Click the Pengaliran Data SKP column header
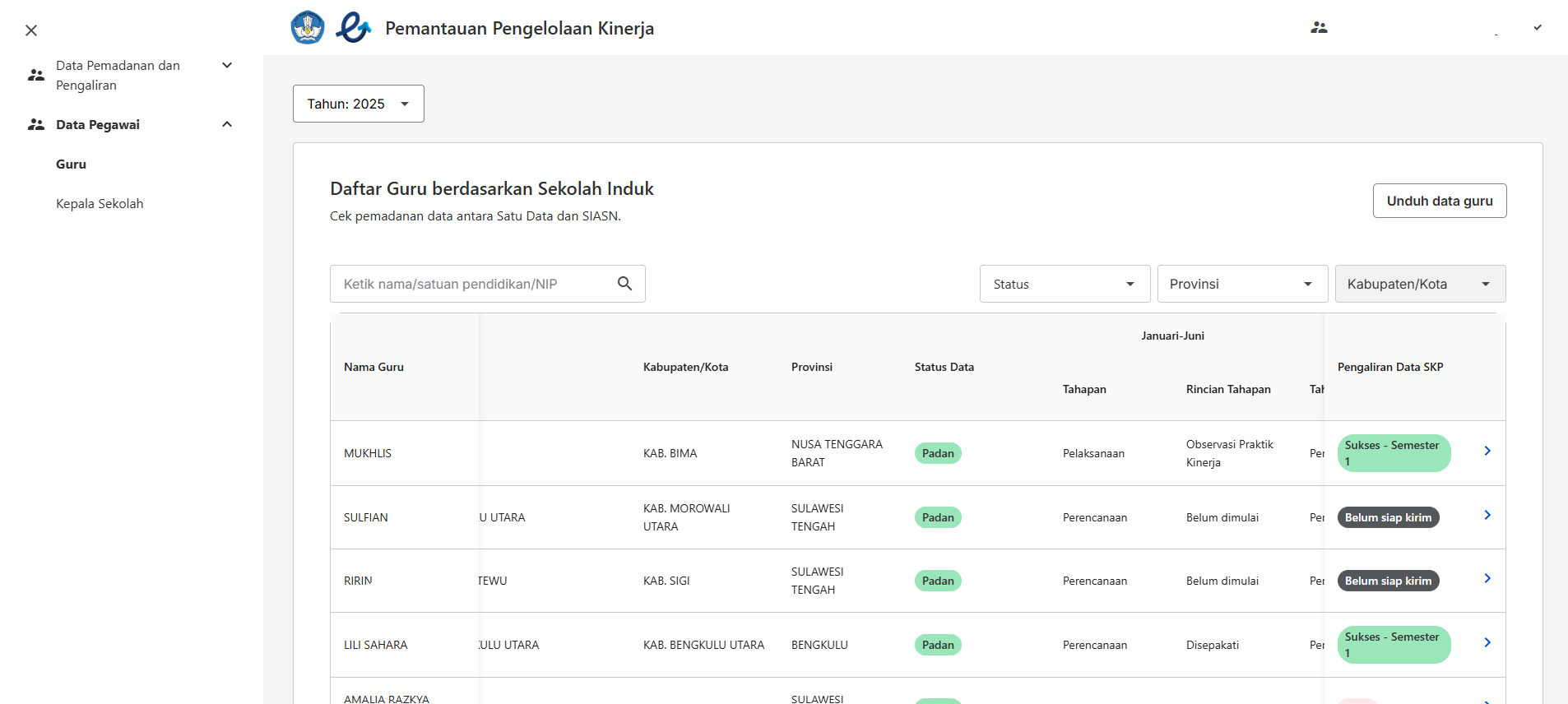Viewport: 1568px width, 704px height. coord(1390,367)
